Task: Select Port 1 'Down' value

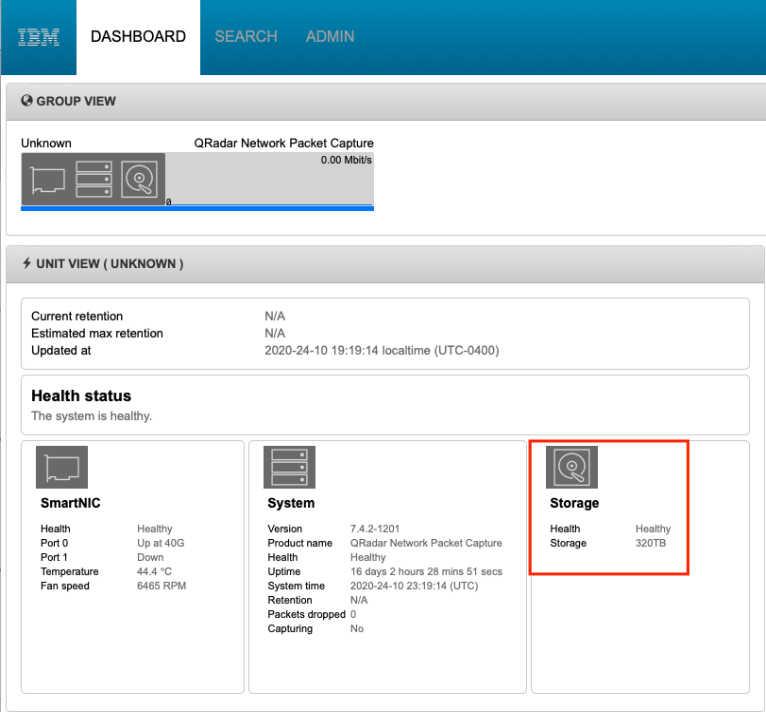Action: [x=150, y=557]
